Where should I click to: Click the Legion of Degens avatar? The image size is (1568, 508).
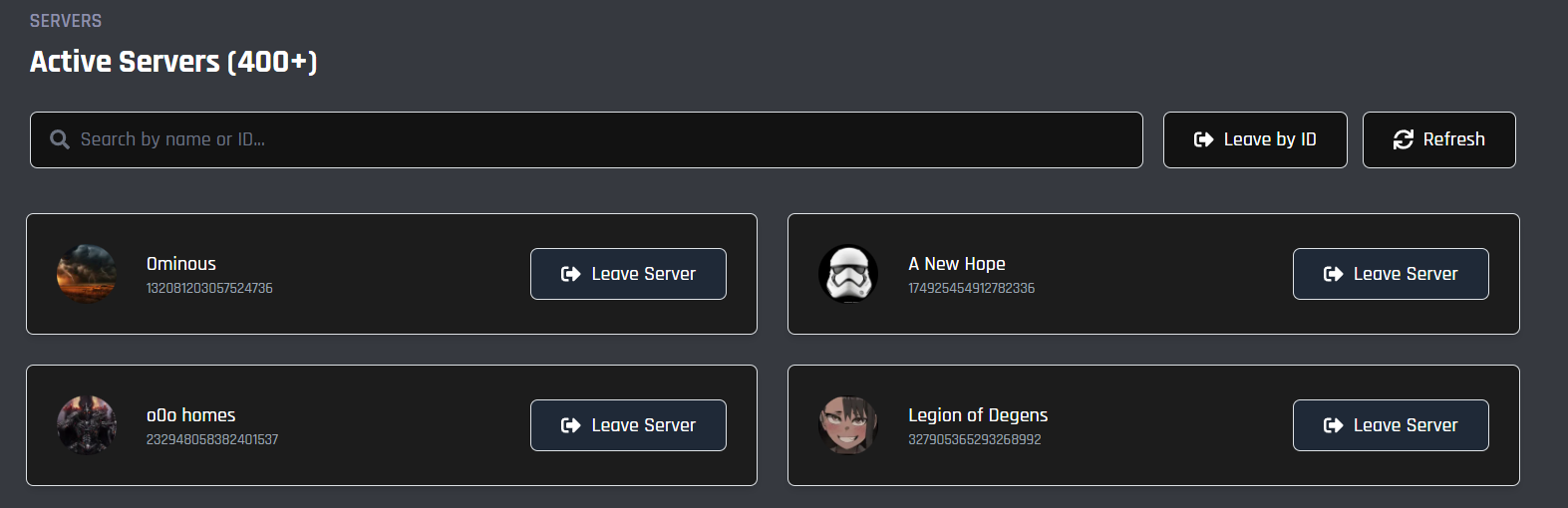coord(848,425)
